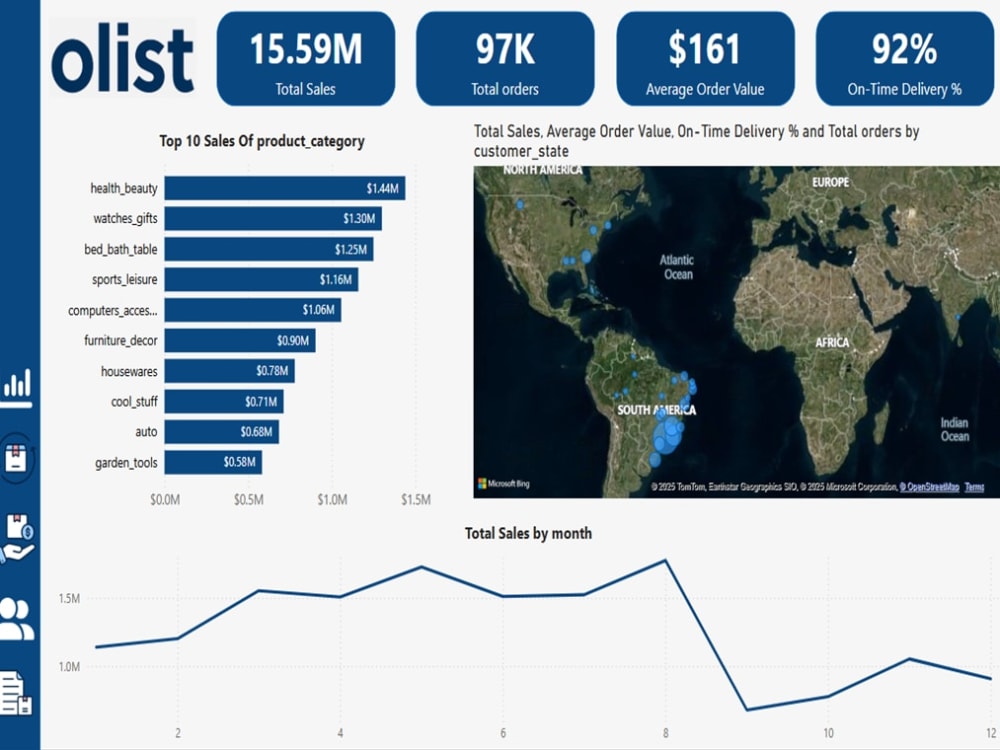Click month 10 on the x-axis
The height and width of the screenshot is (750, 1000).
828,733
